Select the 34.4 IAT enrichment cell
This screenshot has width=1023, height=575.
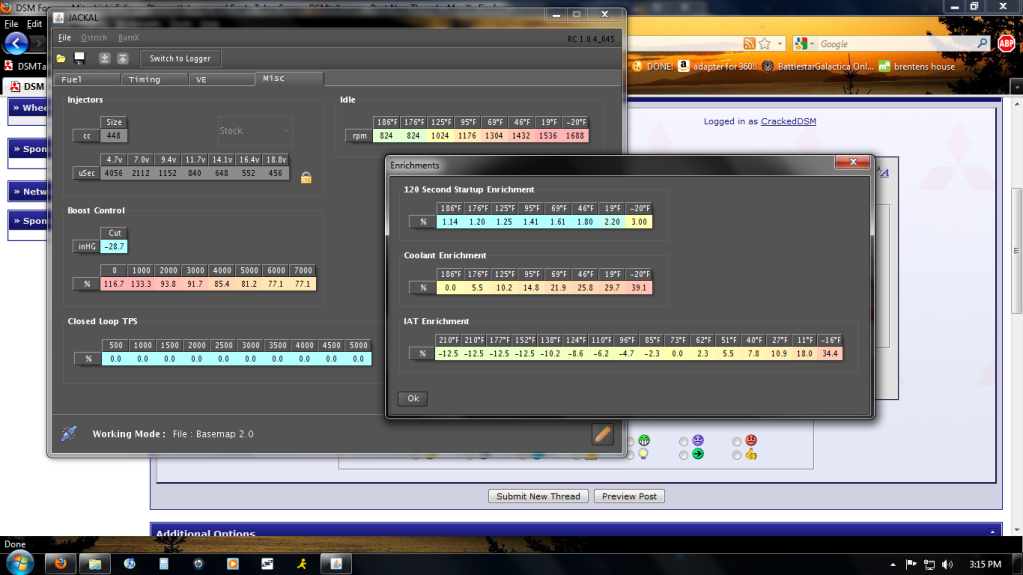830,354
